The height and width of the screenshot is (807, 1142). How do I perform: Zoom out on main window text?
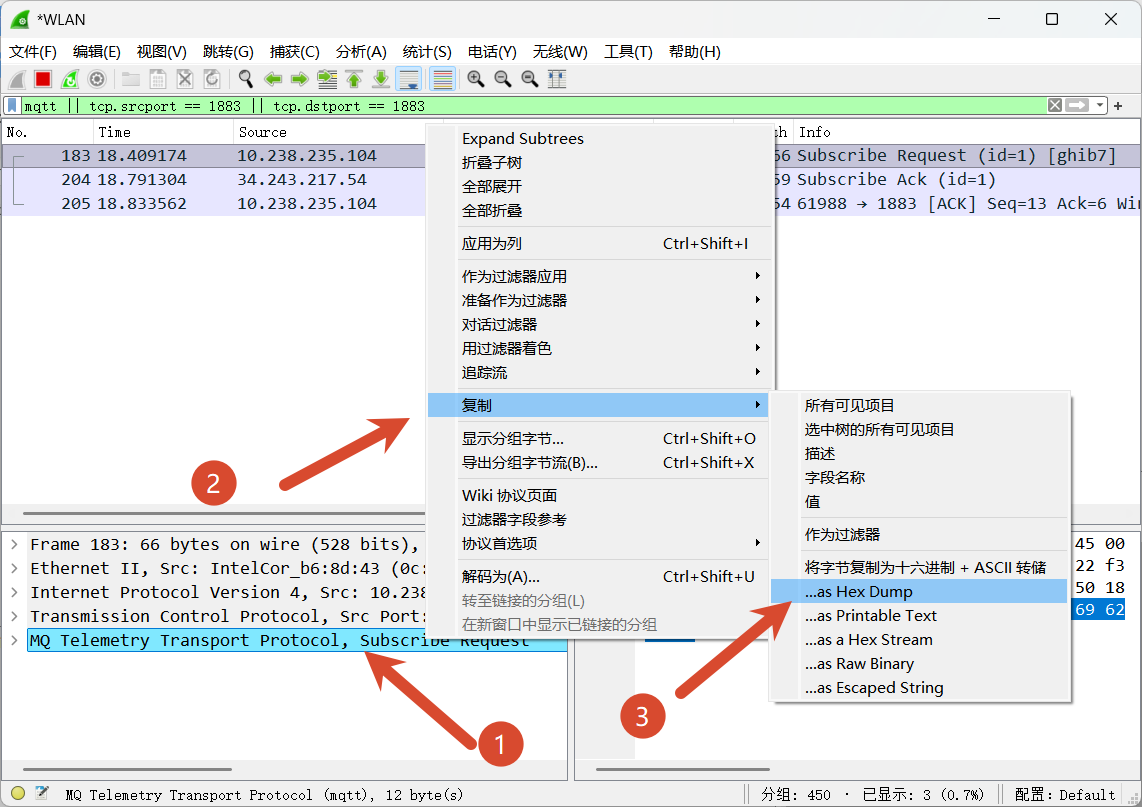(x=503, y=79)
